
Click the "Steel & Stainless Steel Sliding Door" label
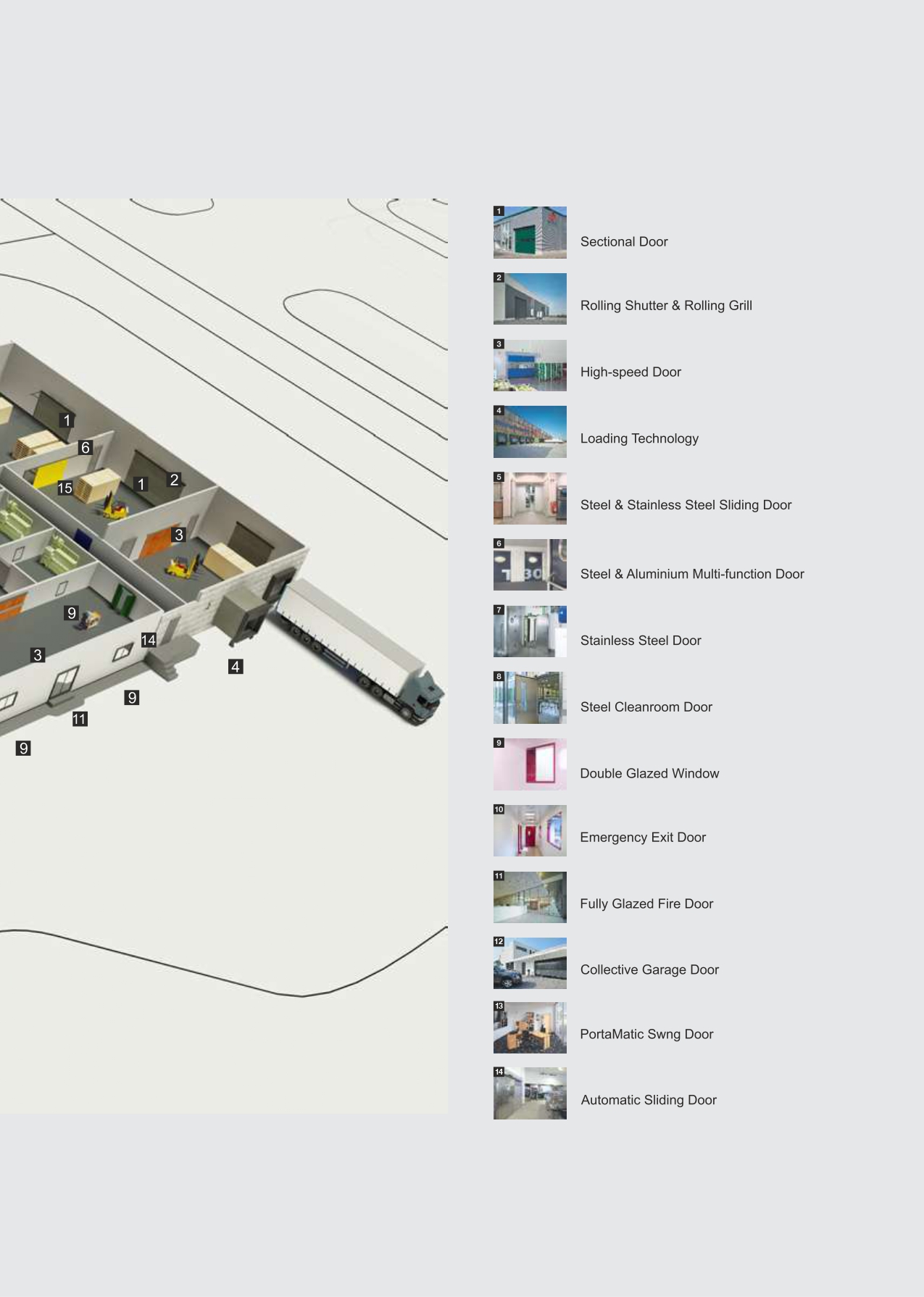(x=686, y=505)
